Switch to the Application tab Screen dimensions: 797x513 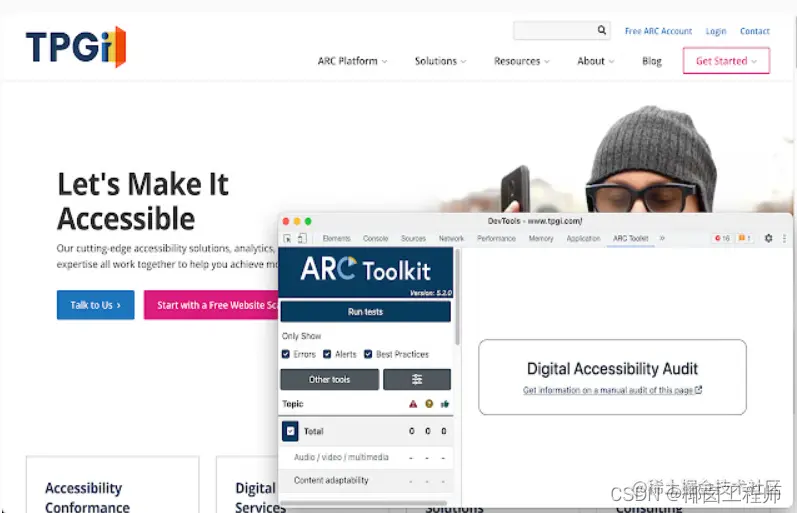point(583,238)
